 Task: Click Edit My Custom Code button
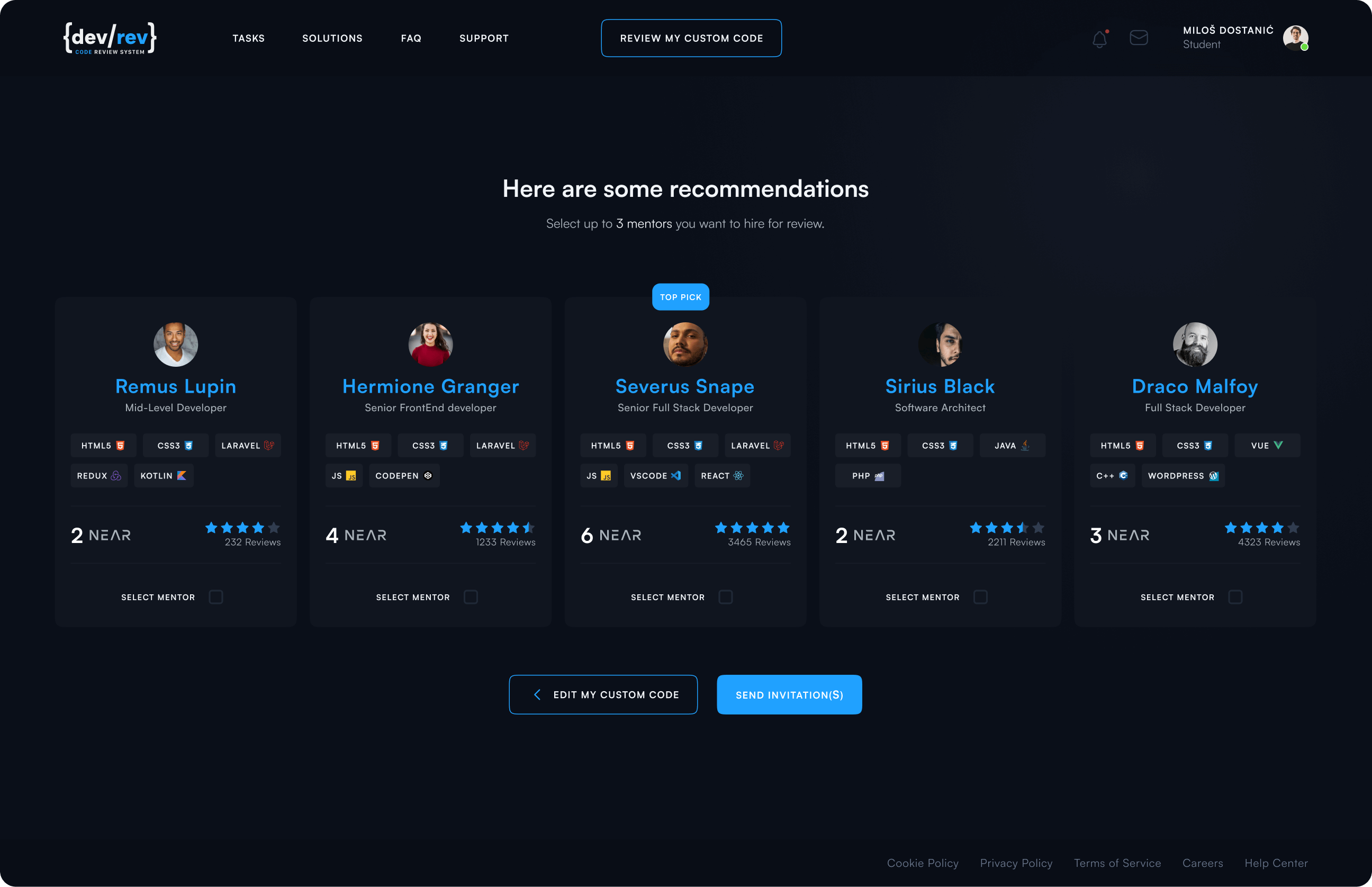point(603,695)
